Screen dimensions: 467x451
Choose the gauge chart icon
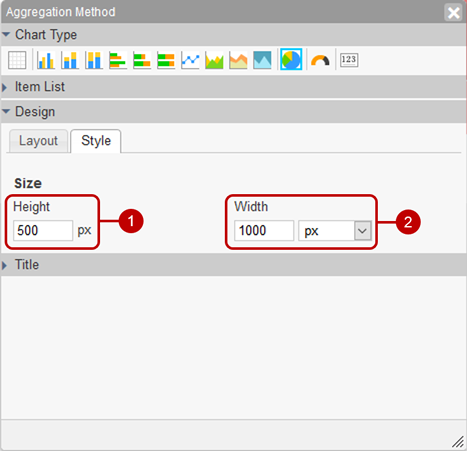pyautogui.click(x=320, y=60)
